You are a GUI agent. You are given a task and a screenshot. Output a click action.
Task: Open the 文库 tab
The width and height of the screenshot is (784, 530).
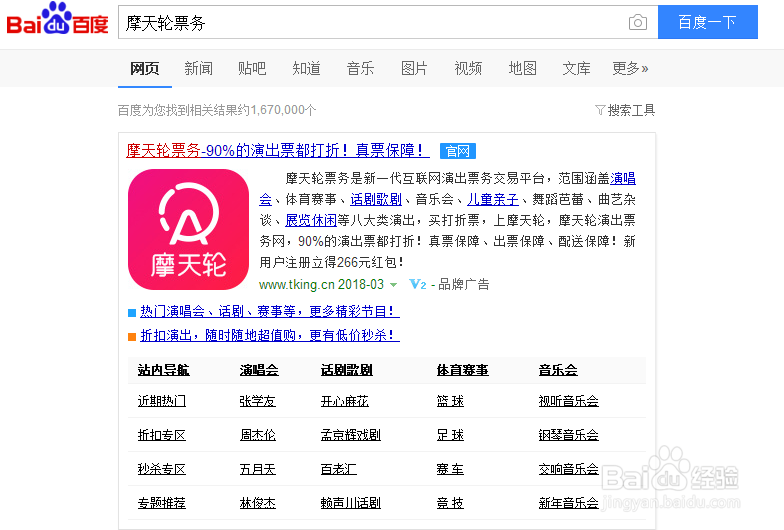click(576, 68)
